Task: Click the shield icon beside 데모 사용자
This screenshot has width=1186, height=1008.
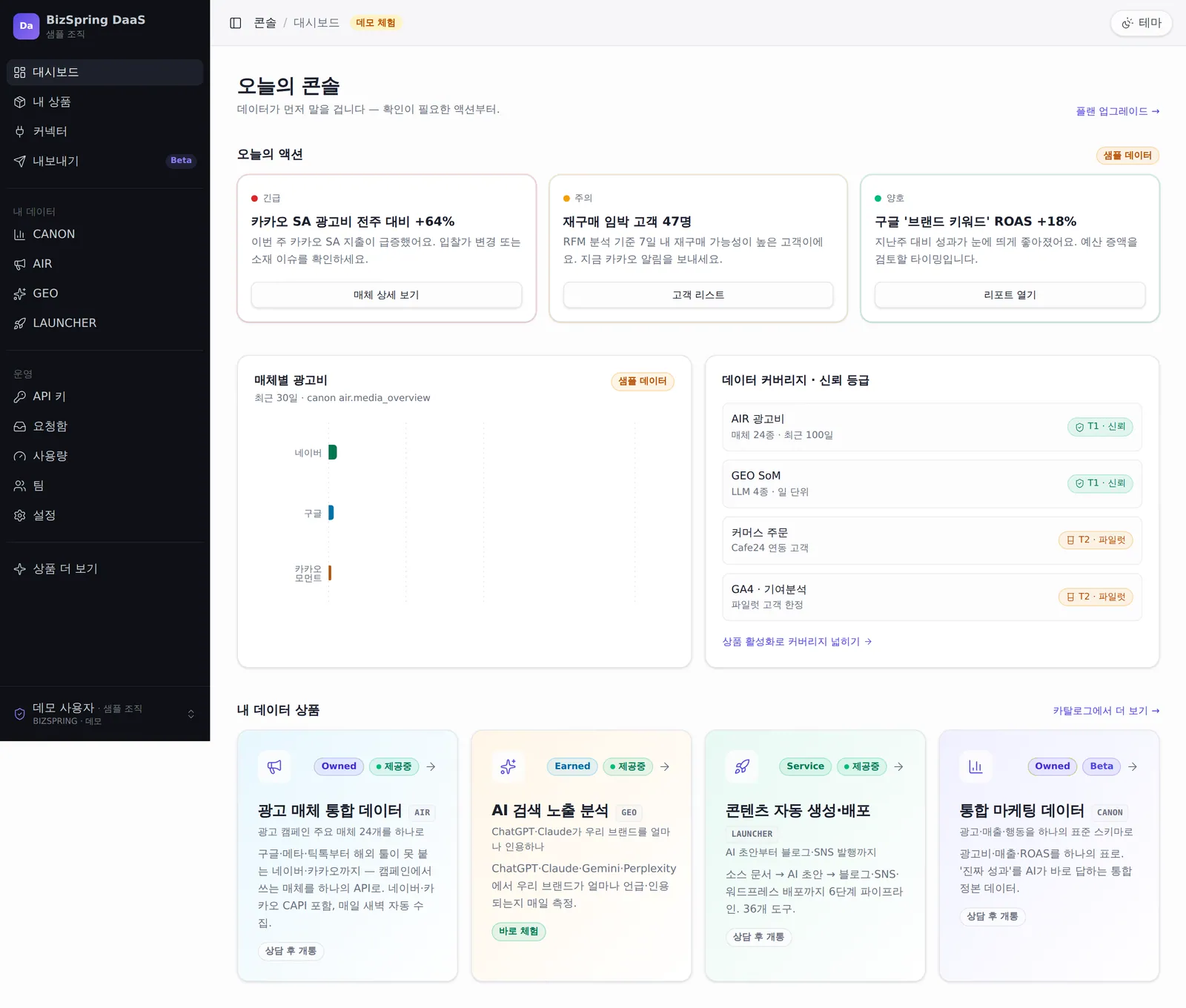Action: [x=20, y=714]
